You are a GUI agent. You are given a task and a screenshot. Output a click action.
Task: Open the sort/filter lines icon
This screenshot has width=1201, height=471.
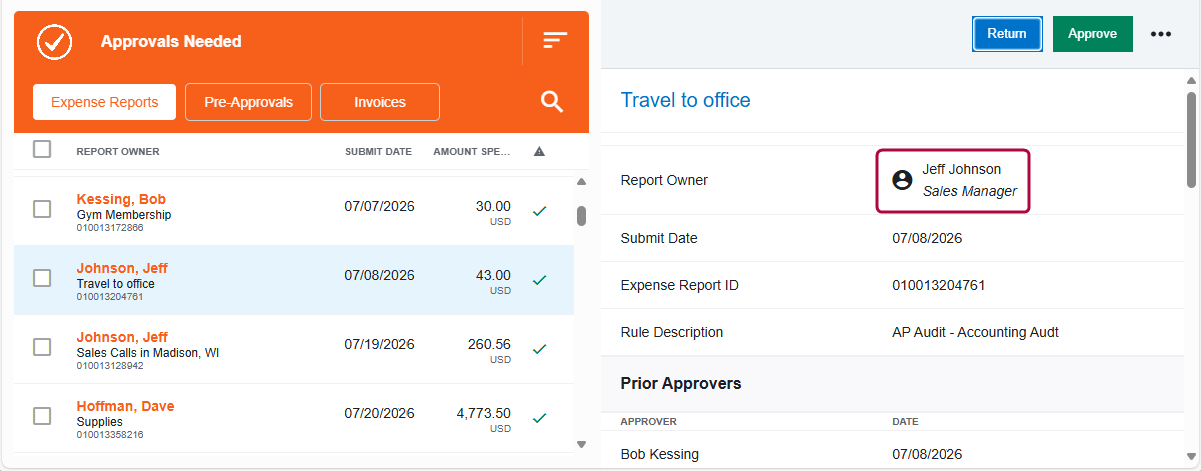[555, 40]
